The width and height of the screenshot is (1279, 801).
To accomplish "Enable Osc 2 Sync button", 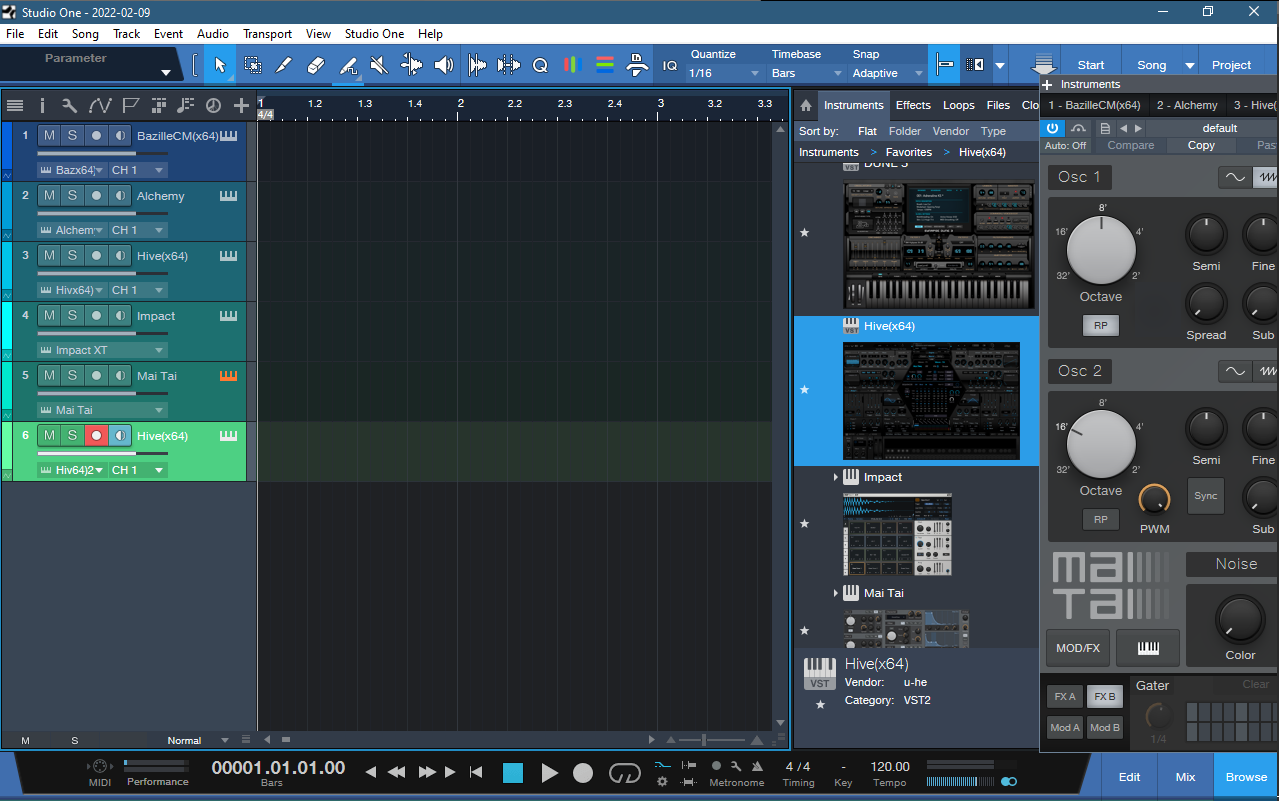I will coord(1206,496).
